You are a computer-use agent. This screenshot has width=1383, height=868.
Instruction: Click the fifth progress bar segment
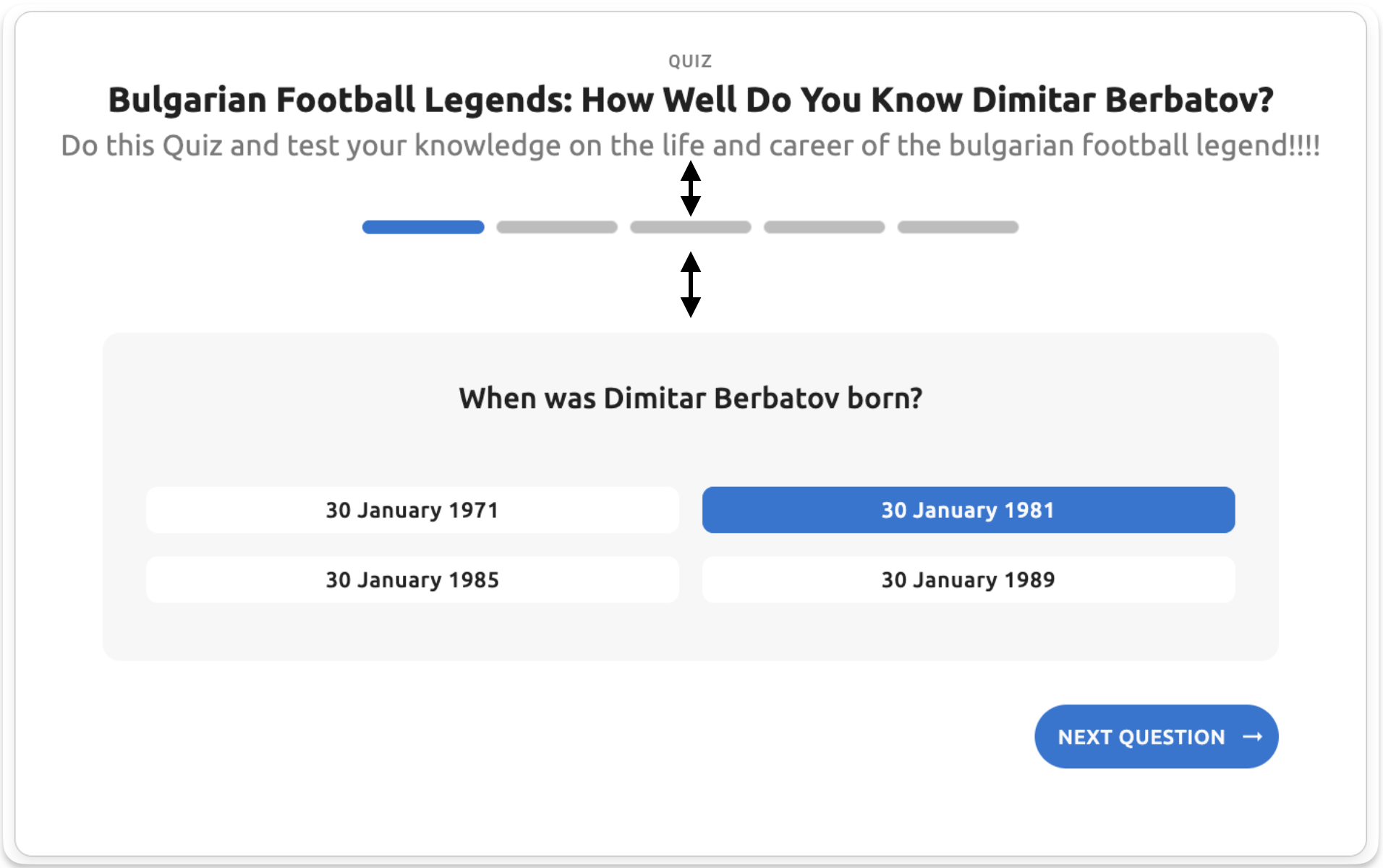click(958, 227)
